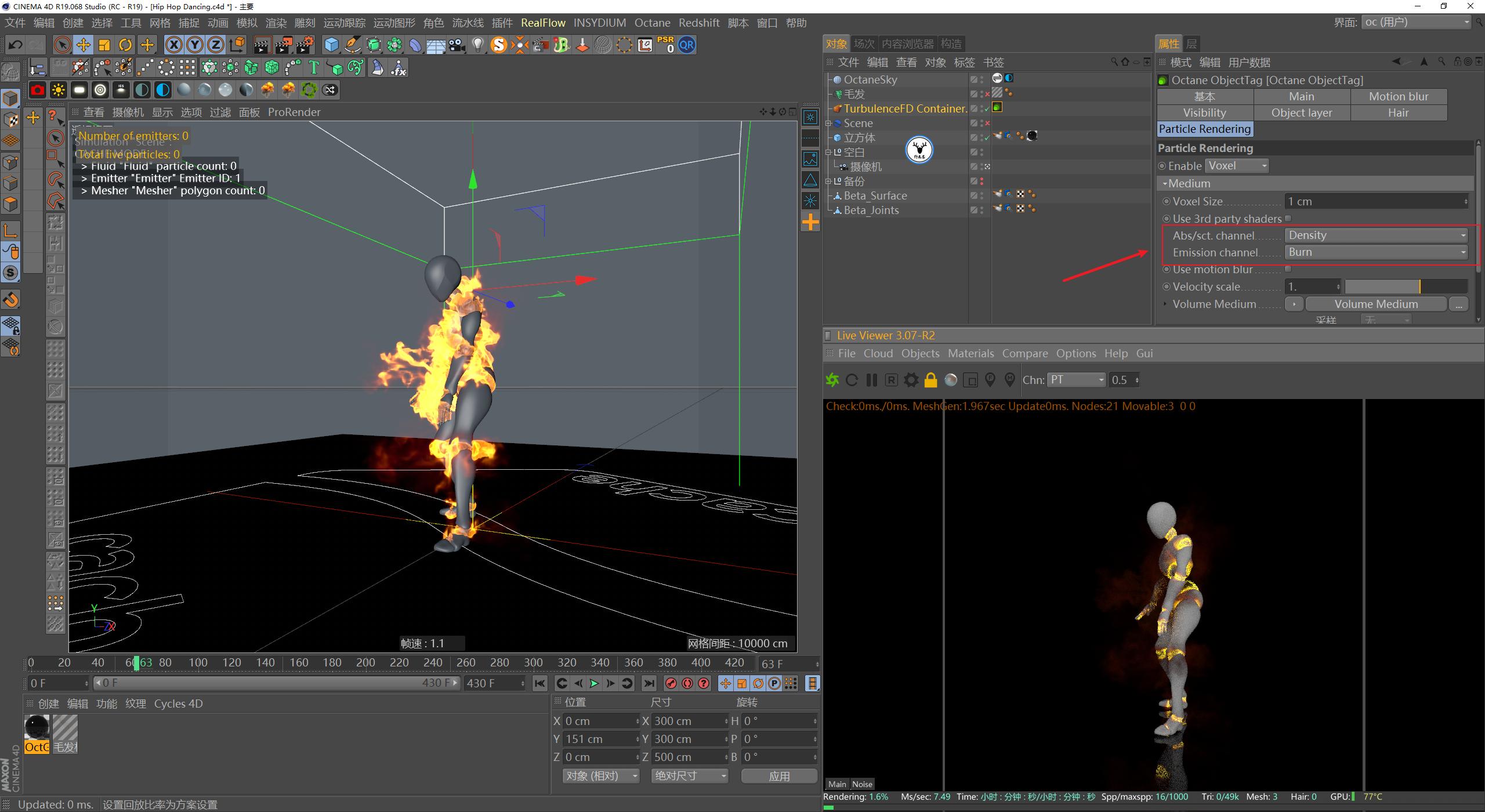
Task: Toggle the red X visibility dot on Scene
Action: pyautogui.click(x=988, y=123)
